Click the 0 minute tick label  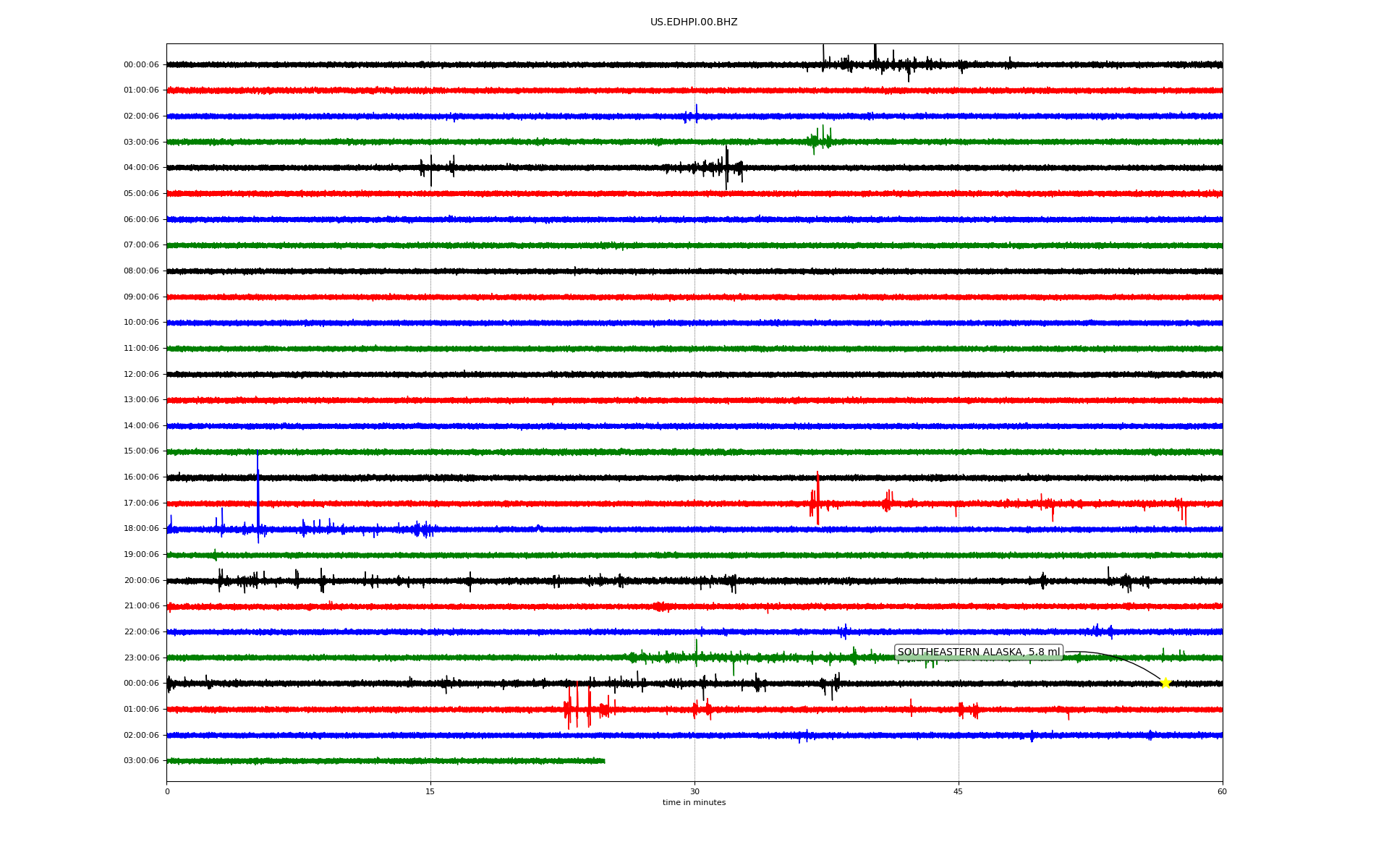[167, 792]
